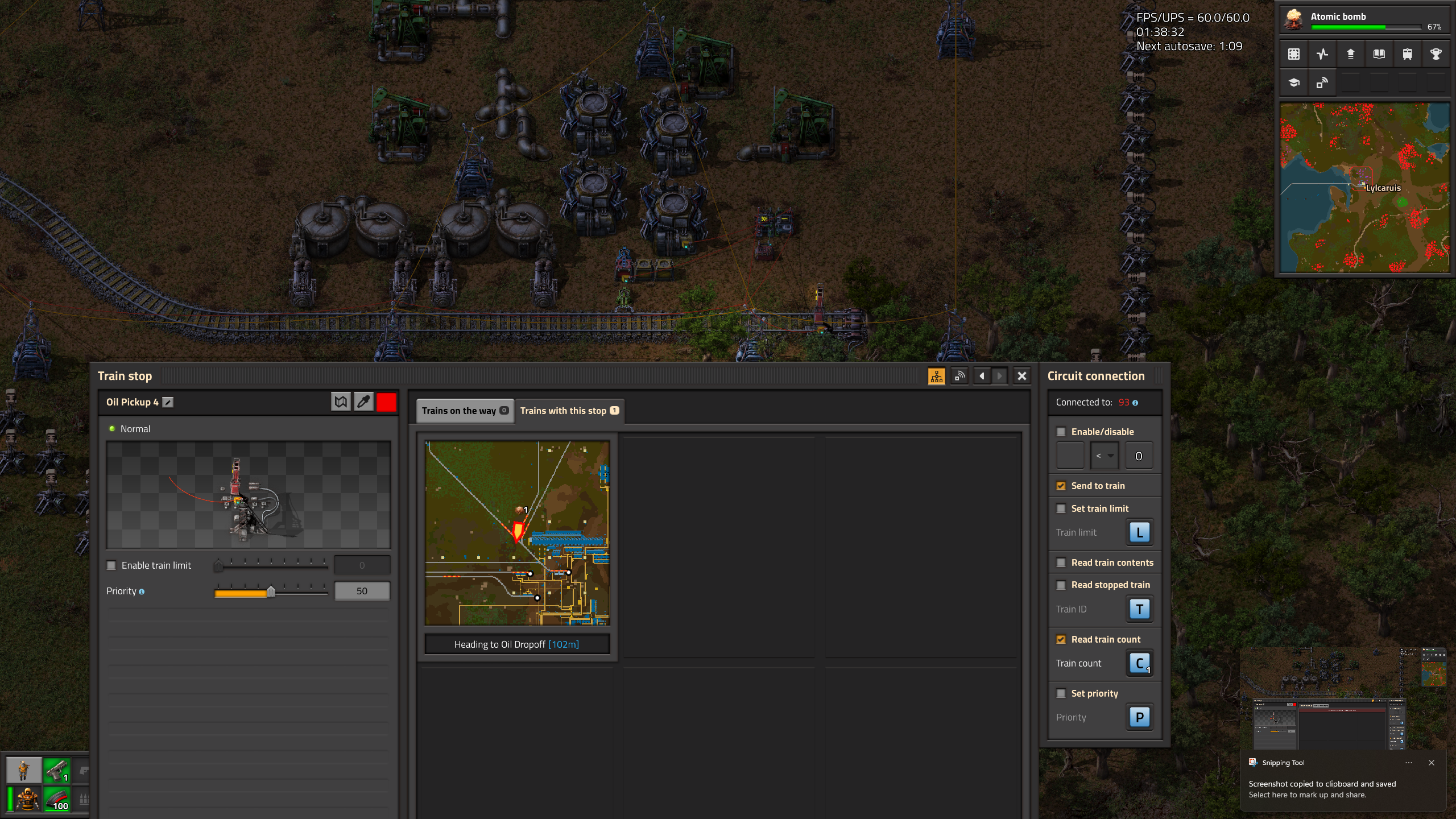Switch to Trains on the way tab

(464, 411)
